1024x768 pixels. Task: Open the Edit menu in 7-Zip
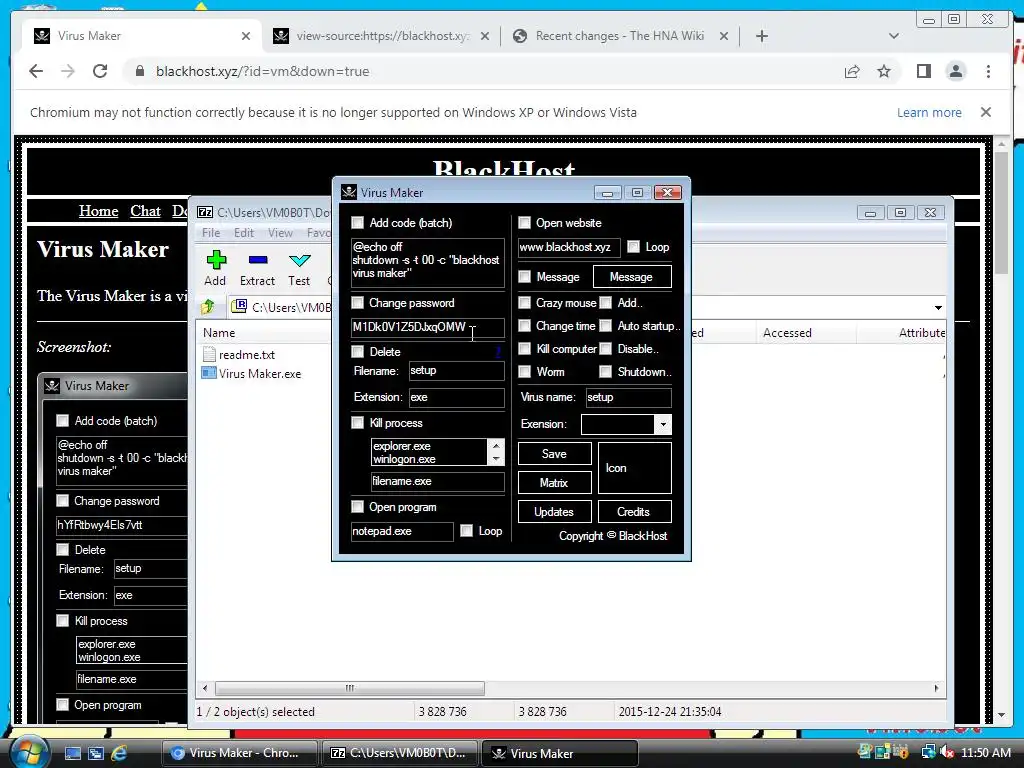point(244,232)
